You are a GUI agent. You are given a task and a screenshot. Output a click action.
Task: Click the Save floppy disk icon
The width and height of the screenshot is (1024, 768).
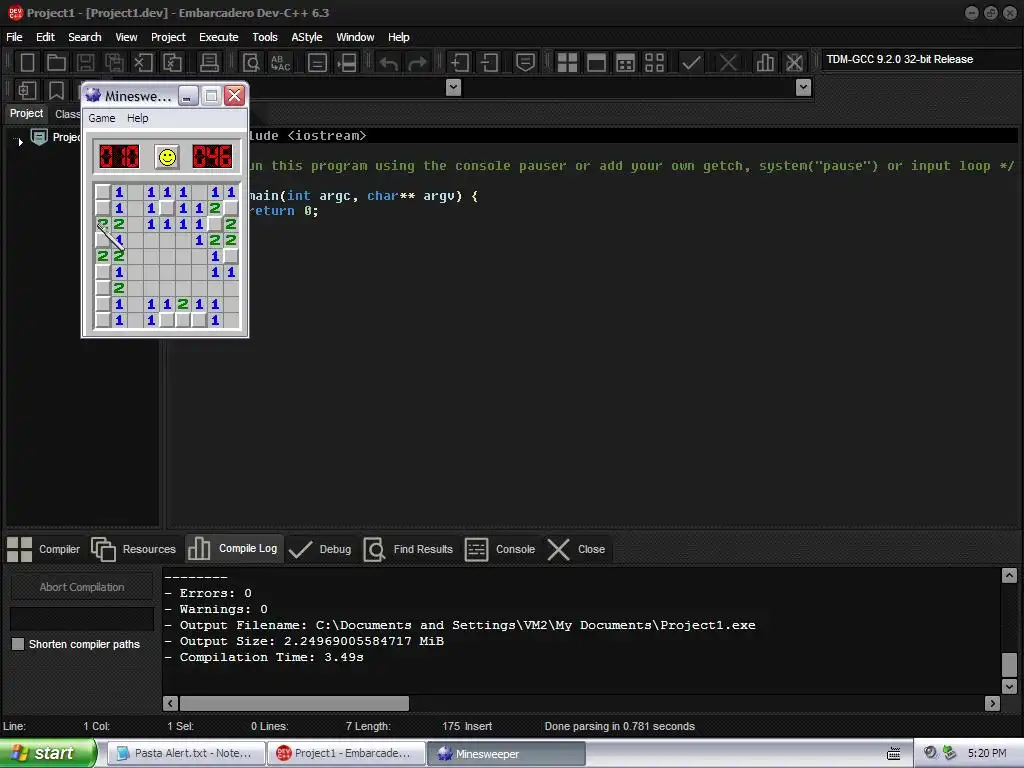coord(85,63)
